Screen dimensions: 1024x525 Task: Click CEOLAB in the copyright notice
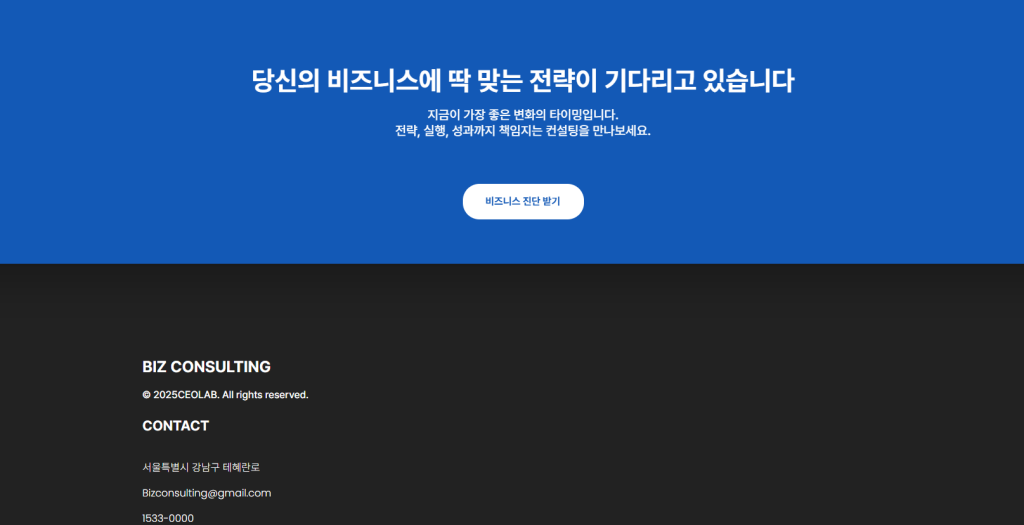(x=197, y=395)
